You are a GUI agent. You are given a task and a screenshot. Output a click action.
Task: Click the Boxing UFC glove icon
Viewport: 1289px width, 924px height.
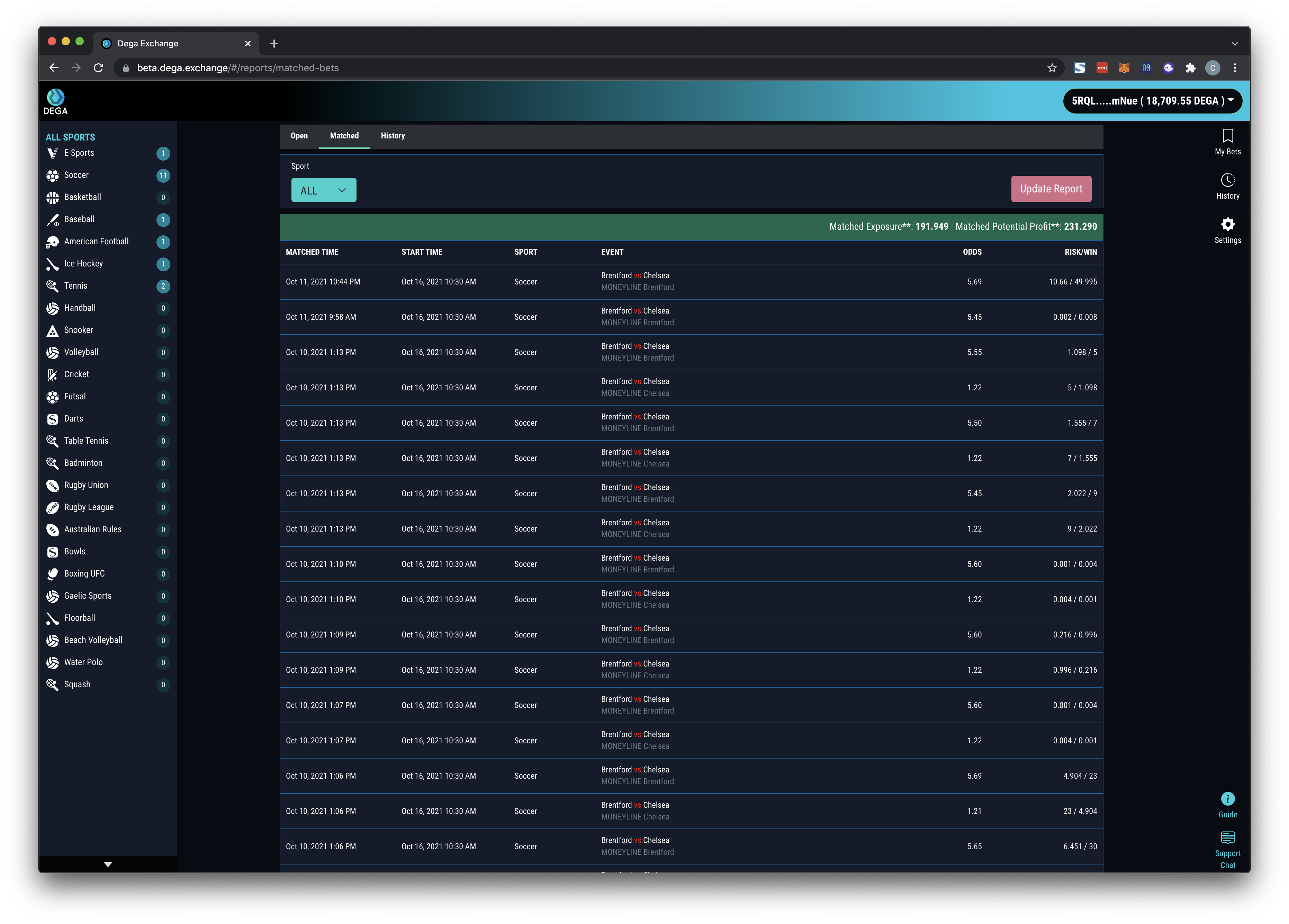pyautogui.click(x=52, y=574)
